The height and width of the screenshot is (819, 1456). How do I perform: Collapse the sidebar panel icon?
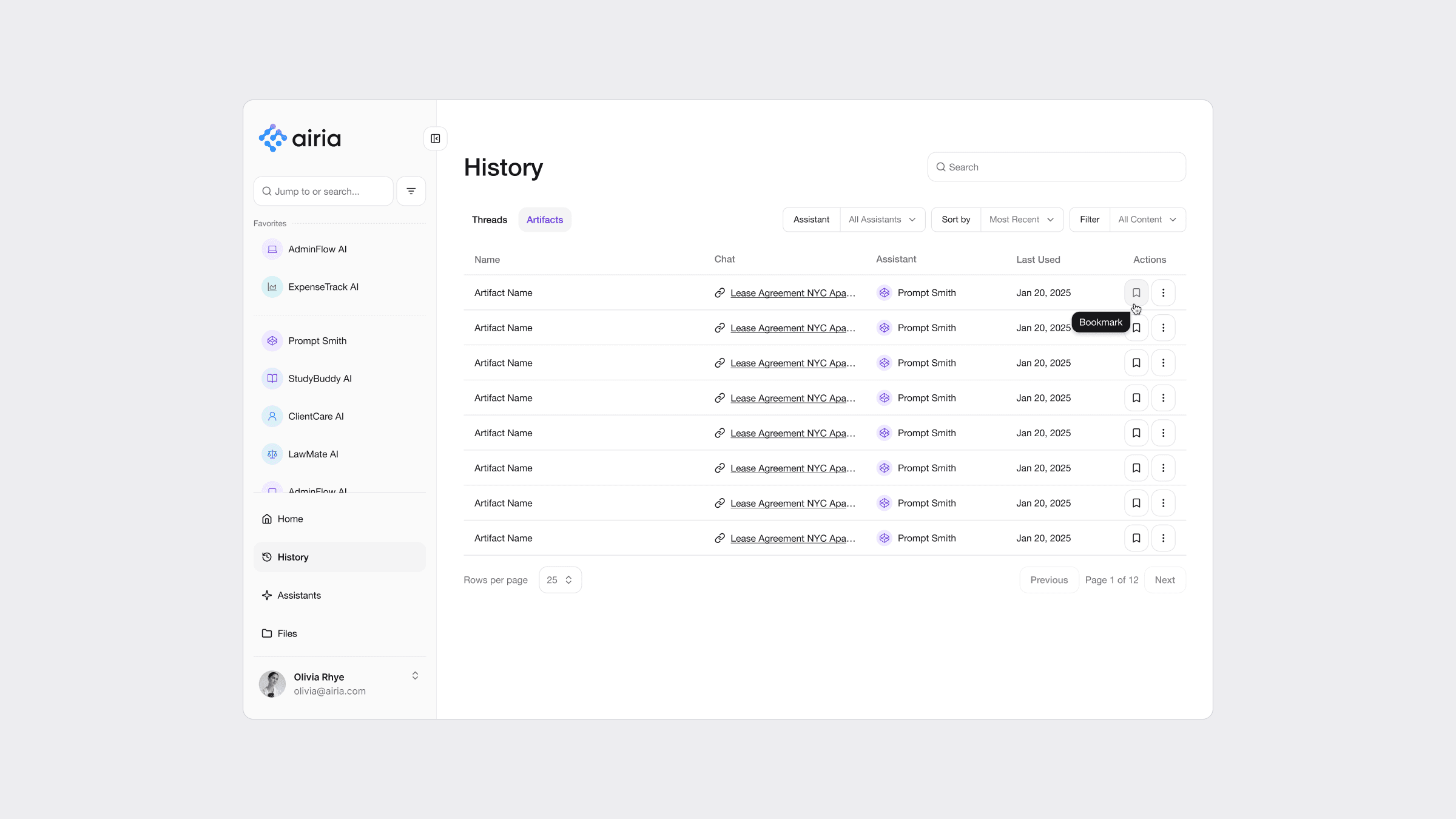point(435,138)
